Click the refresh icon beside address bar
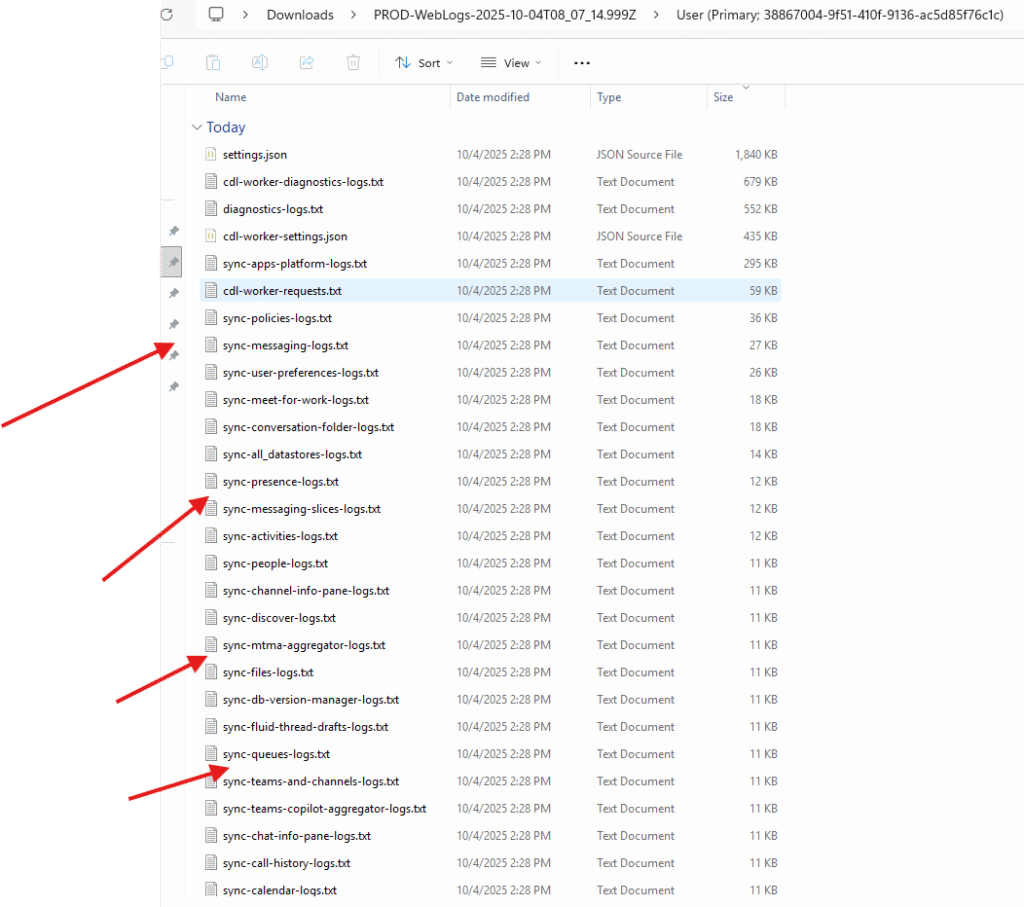The width and height of the screenshot is (1024, 907). [166, 15]
